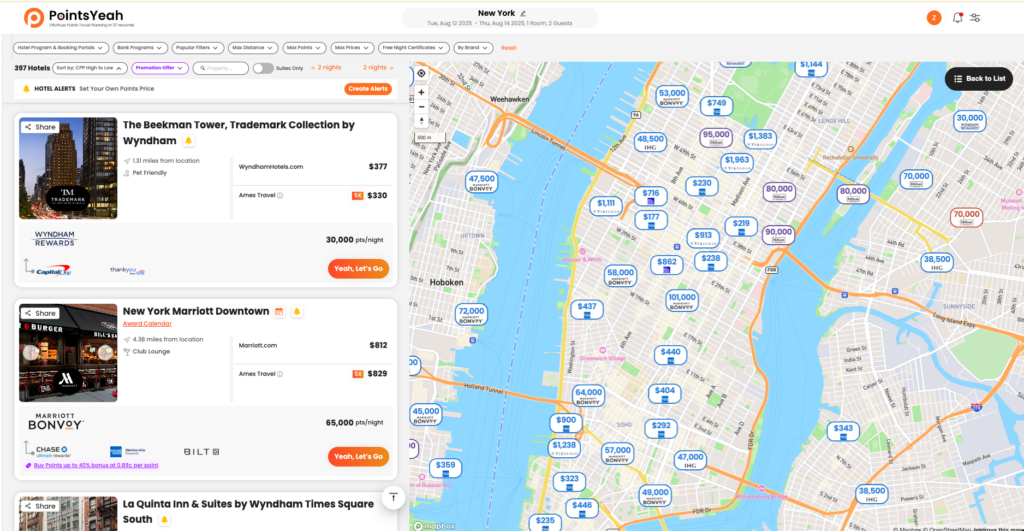
Task: Open the Promotion Offer dropdown
Action: pos(160,68)
